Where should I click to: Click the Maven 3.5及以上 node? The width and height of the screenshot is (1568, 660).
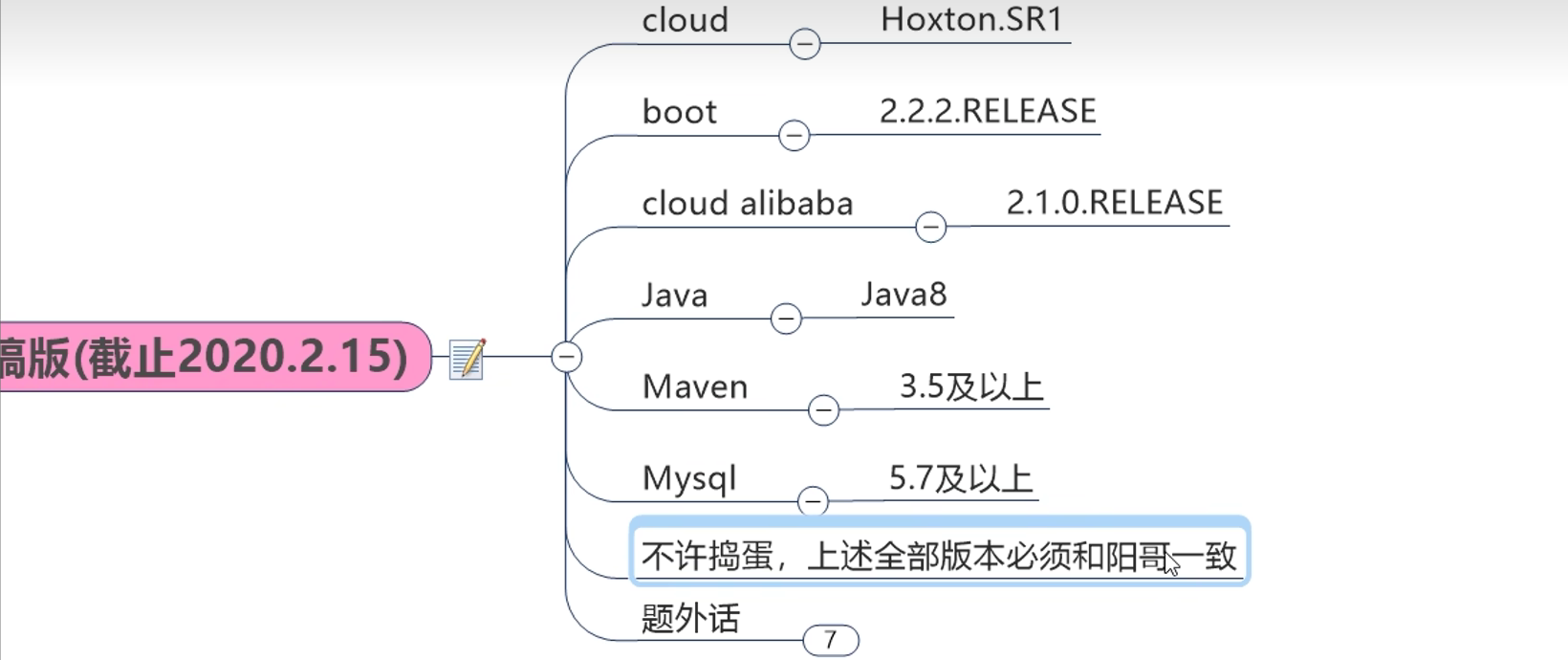(x=970, y=386)
